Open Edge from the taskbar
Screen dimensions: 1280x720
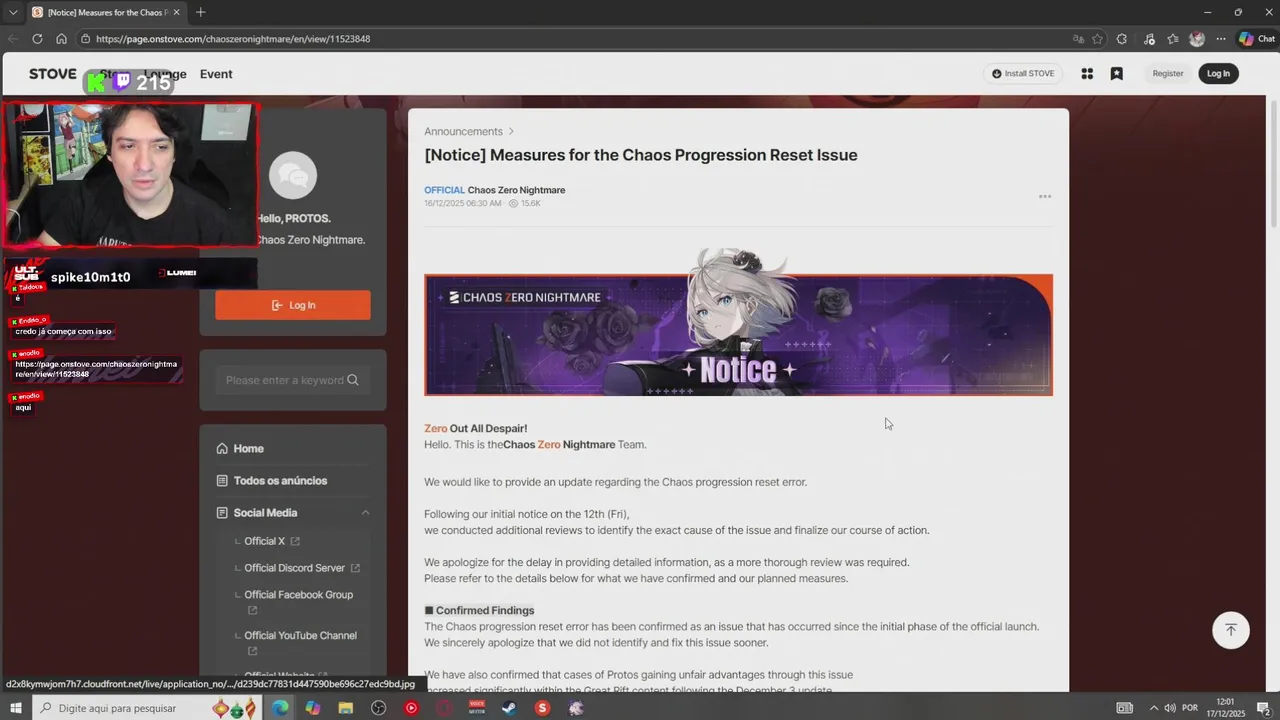coord(280,708)
